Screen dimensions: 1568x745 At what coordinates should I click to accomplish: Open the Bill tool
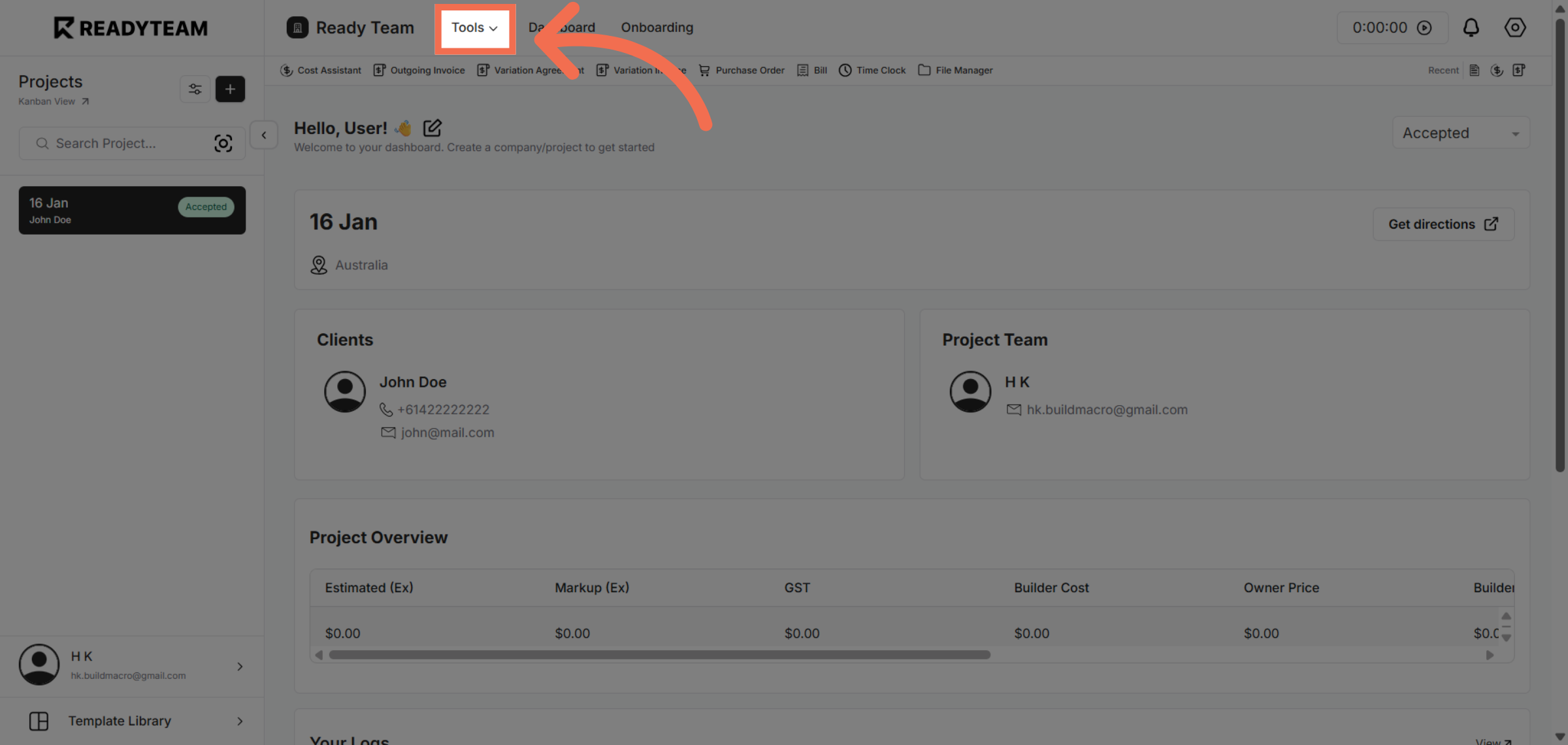coord(811,70)
